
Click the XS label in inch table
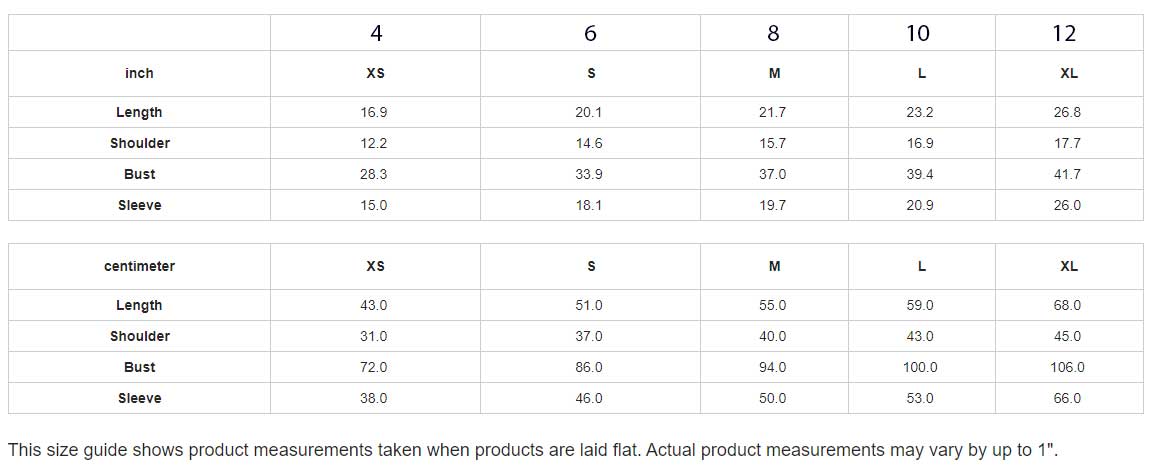(x=375, y=74)
